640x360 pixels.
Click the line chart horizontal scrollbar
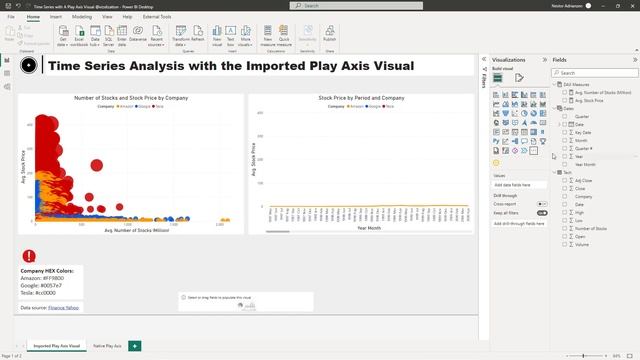(x=278, y=231)
